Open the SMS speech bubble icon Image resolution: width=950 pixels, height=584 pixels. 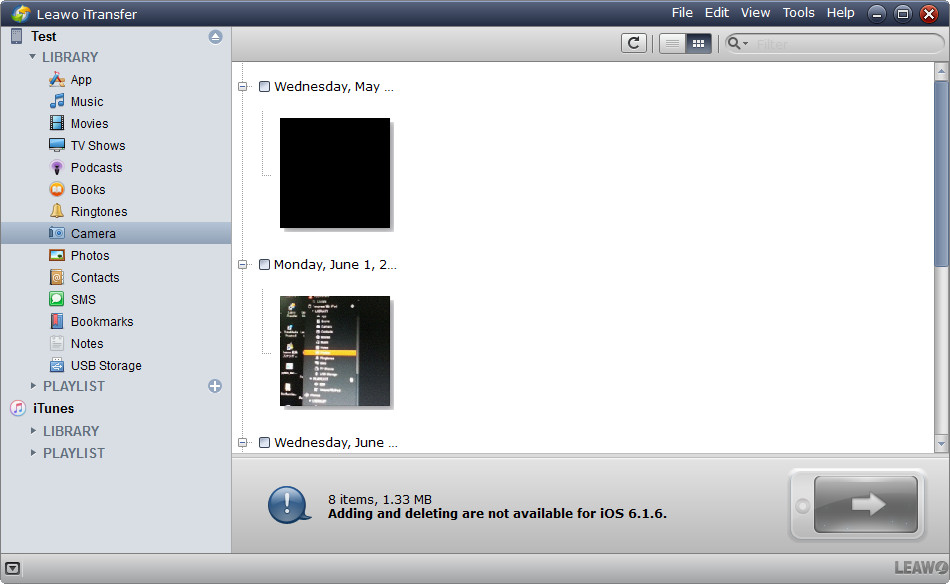coord(57,299)
